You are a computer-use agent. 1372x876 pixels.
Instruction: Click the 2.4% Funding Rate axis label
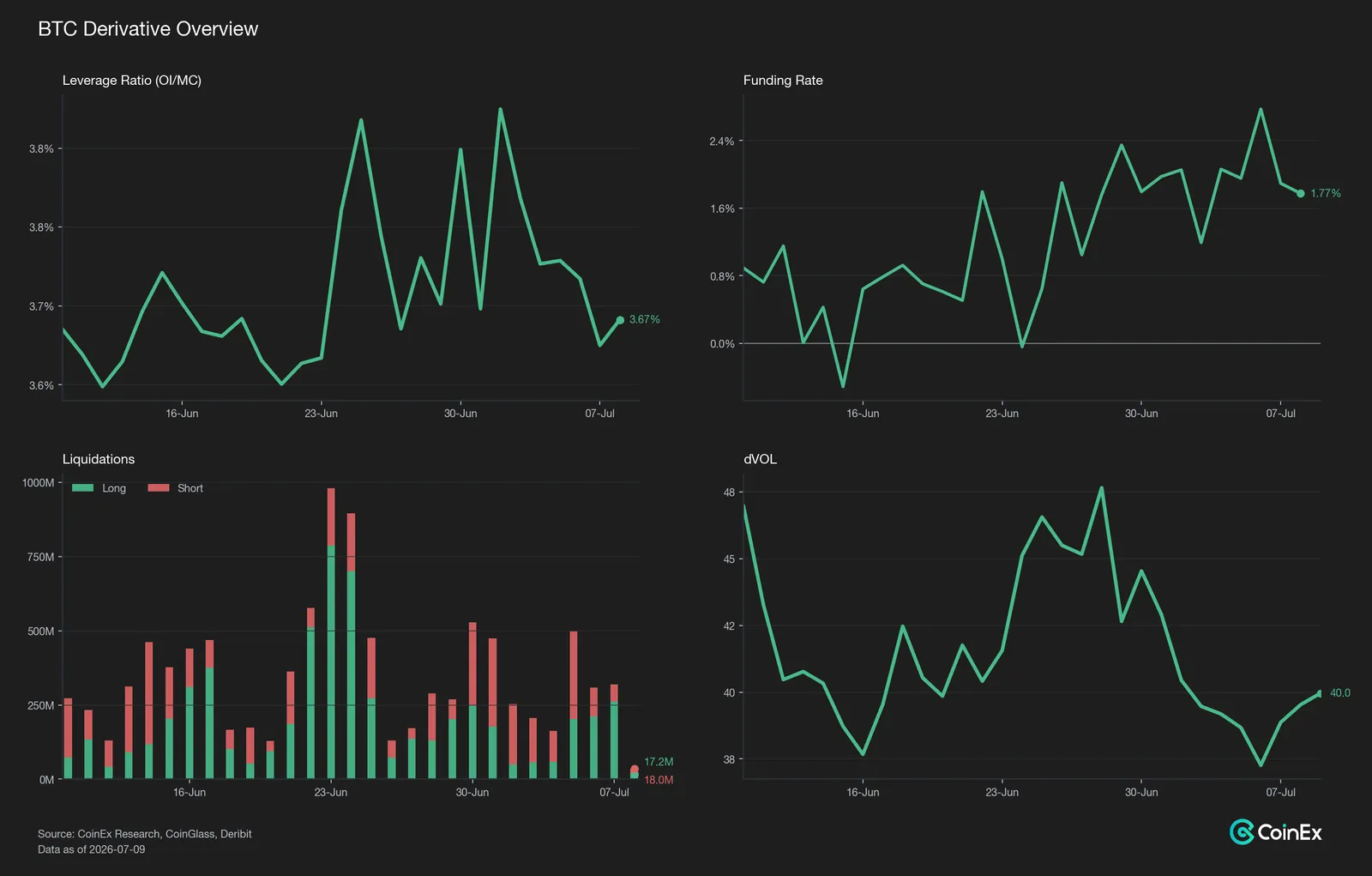722,142
